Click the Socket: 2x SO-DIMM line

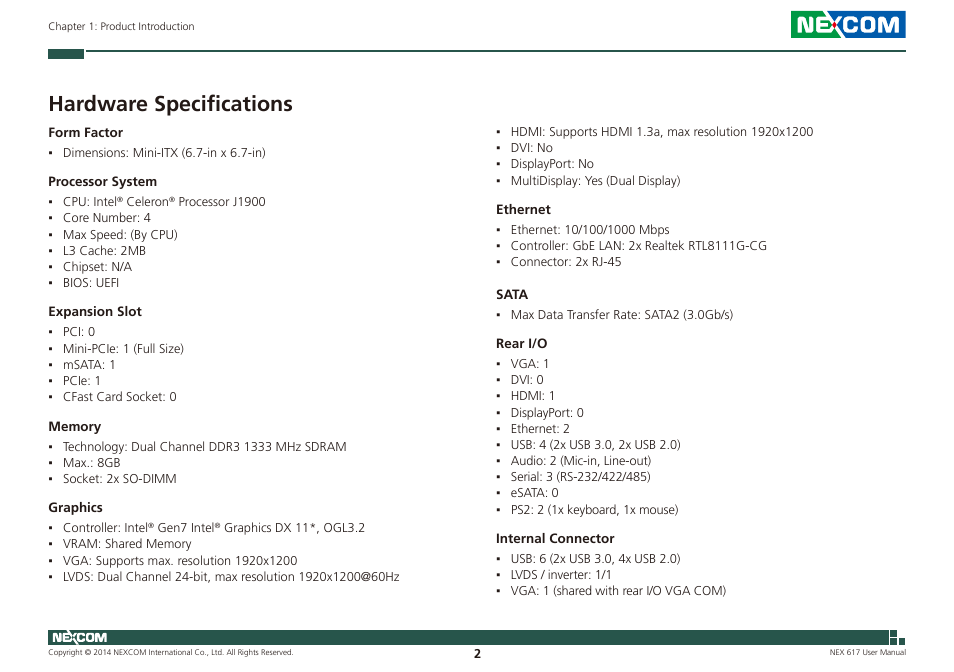coord(119,479)
